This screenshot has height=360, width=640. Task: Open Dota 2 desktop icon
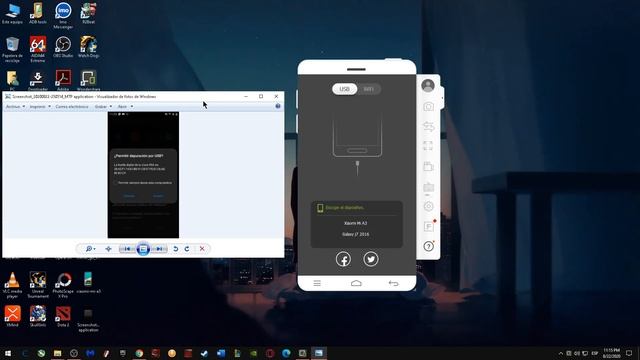(x=63, y=316)
